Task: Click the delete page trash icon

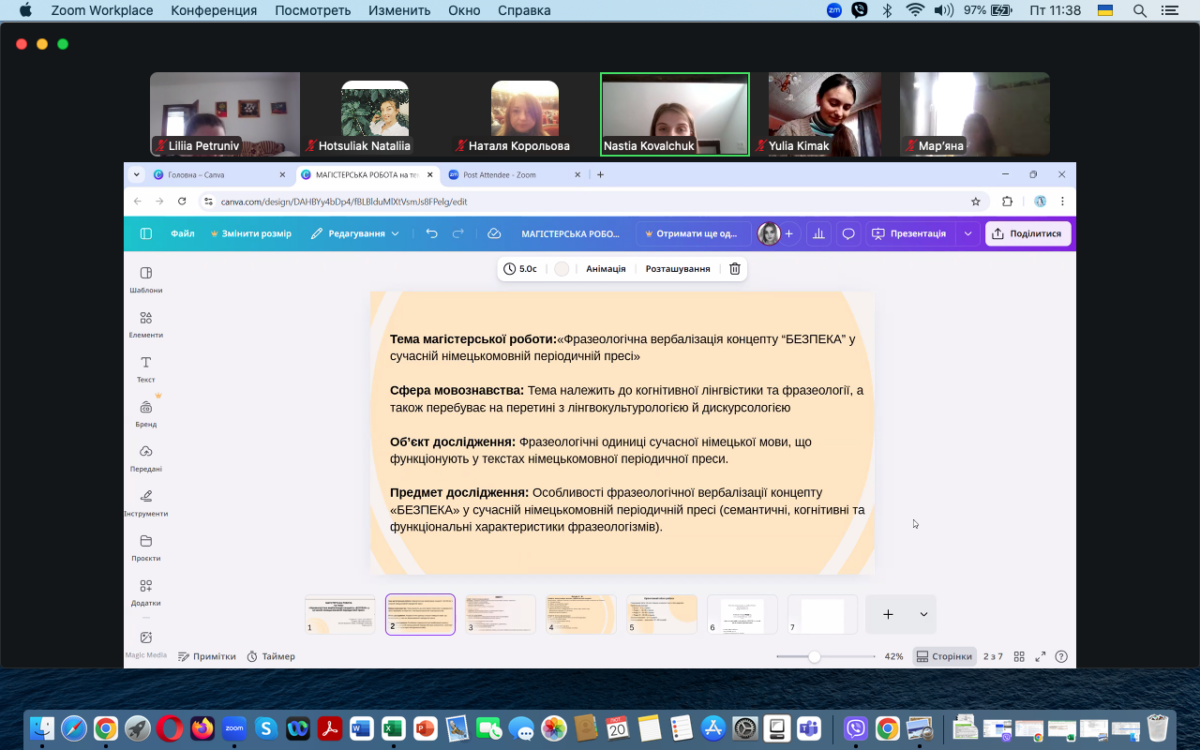Action: pyautogui.click(x=734, y=269)
